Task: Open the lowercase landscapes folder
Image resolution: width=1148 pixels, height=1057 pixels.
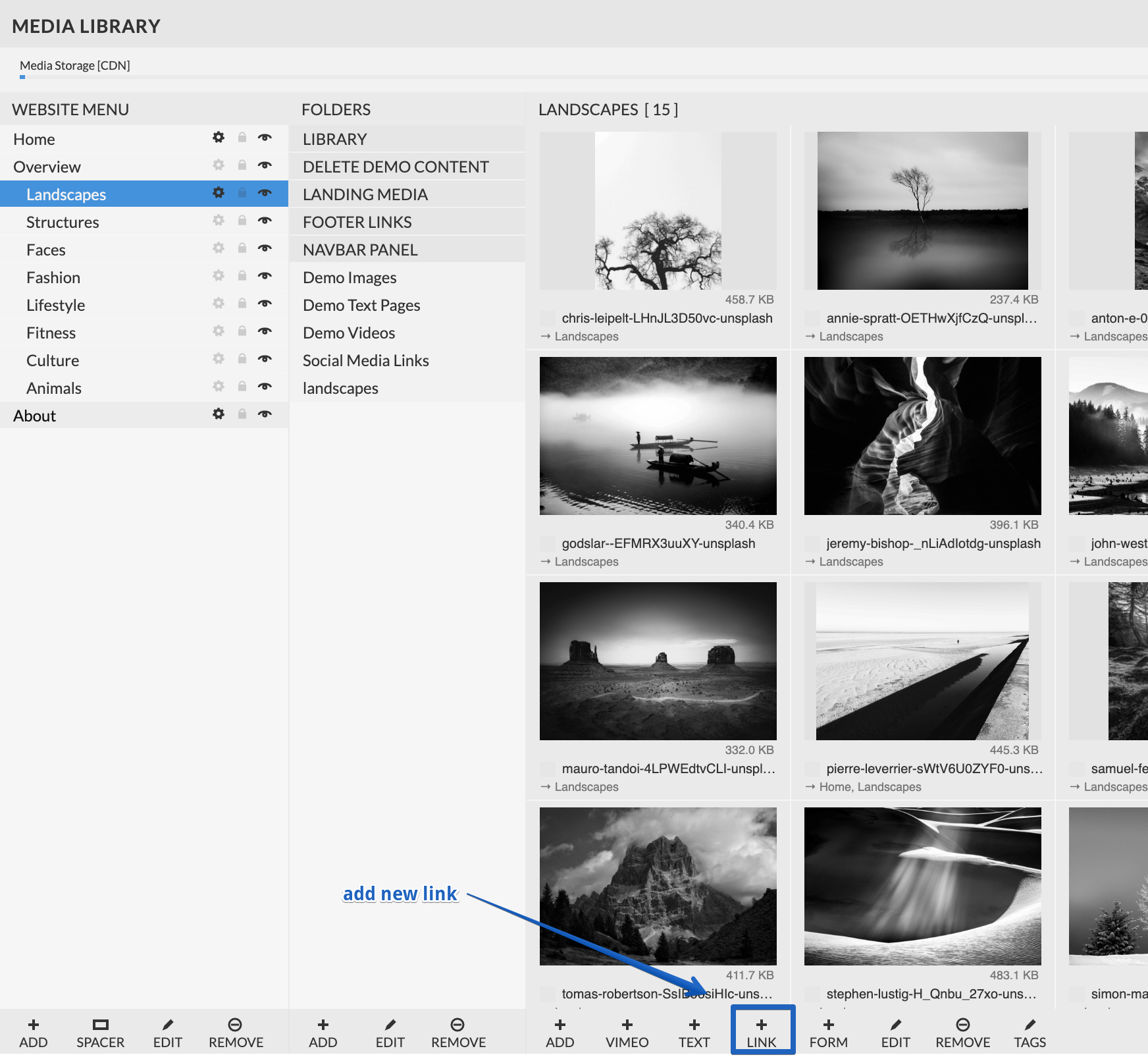Action: [407, 388]
